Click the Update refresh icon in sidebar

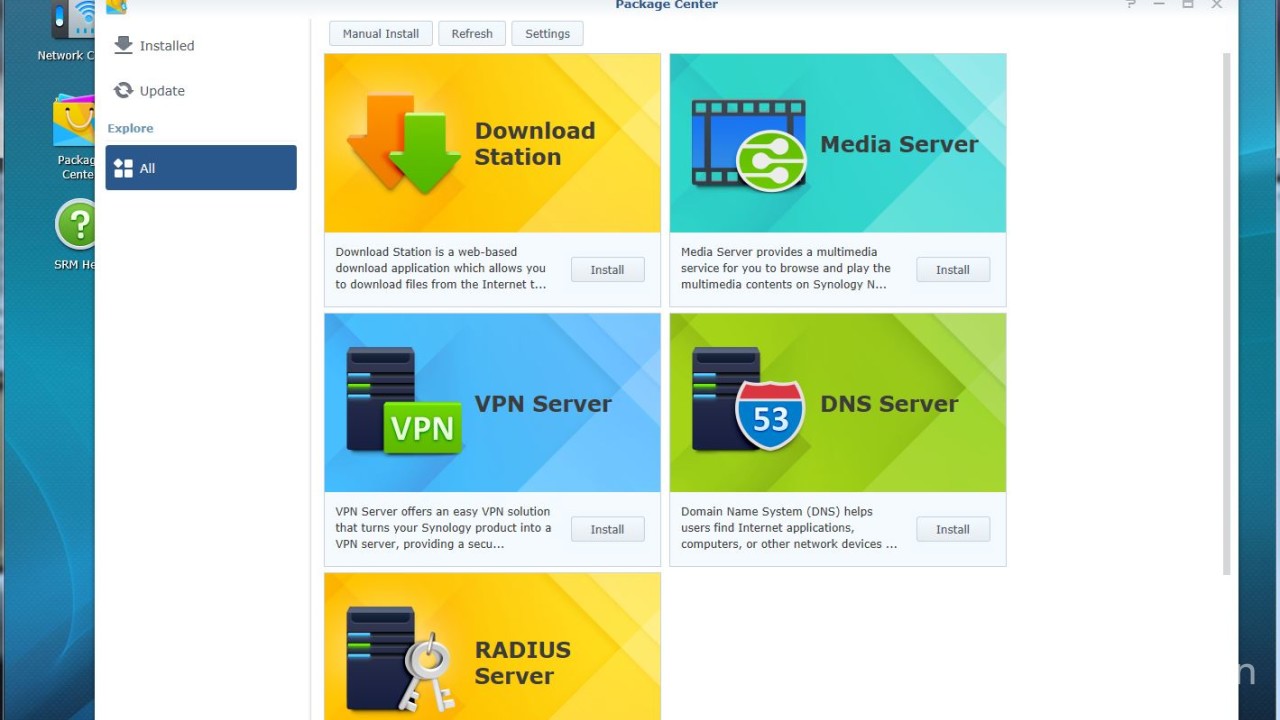tap(123, 90)
